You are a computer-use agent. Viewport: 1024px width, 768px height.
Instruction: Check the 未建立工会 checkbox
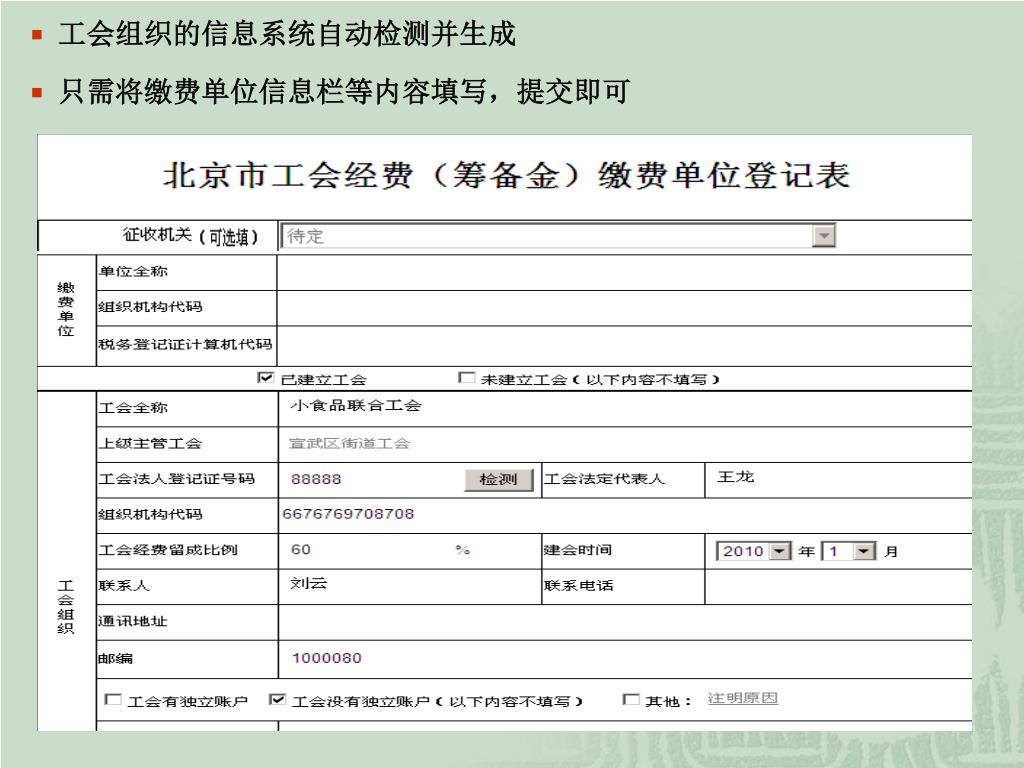[466, 378]
